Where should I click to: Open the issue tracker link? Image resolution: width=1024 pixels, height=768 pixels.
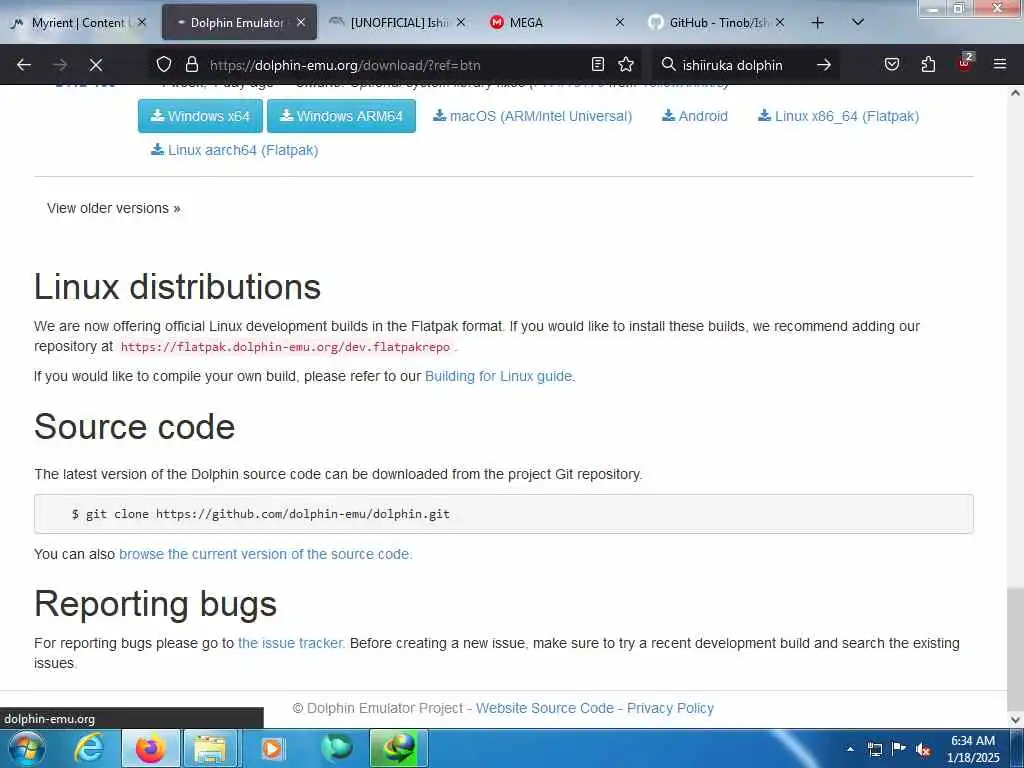[x=290, y=643]
